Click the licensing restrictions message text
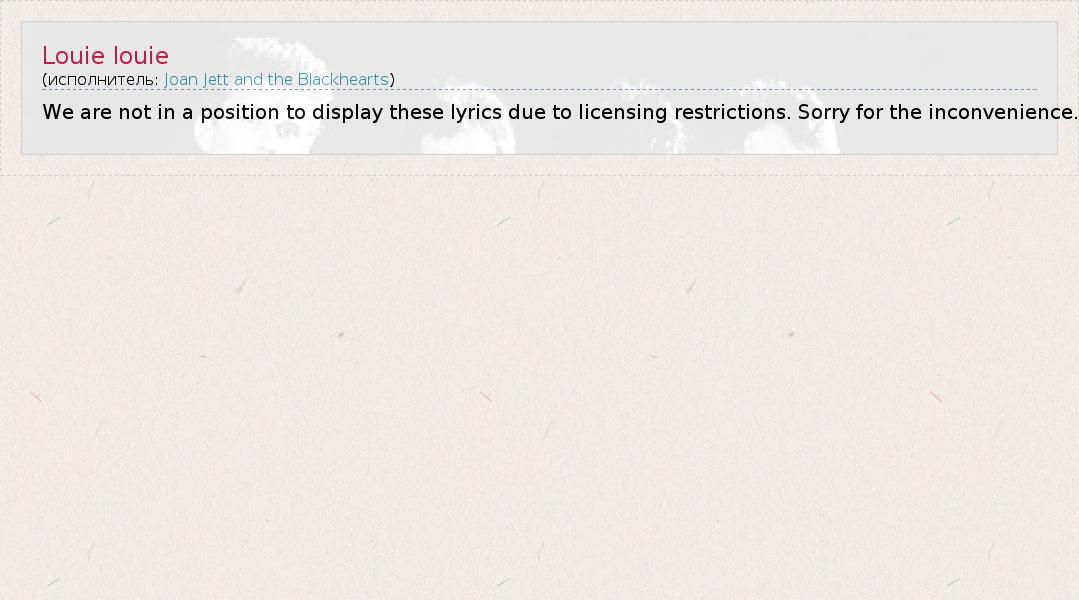The height and width of the screenshot is (600, 1079). coord(559,112)
